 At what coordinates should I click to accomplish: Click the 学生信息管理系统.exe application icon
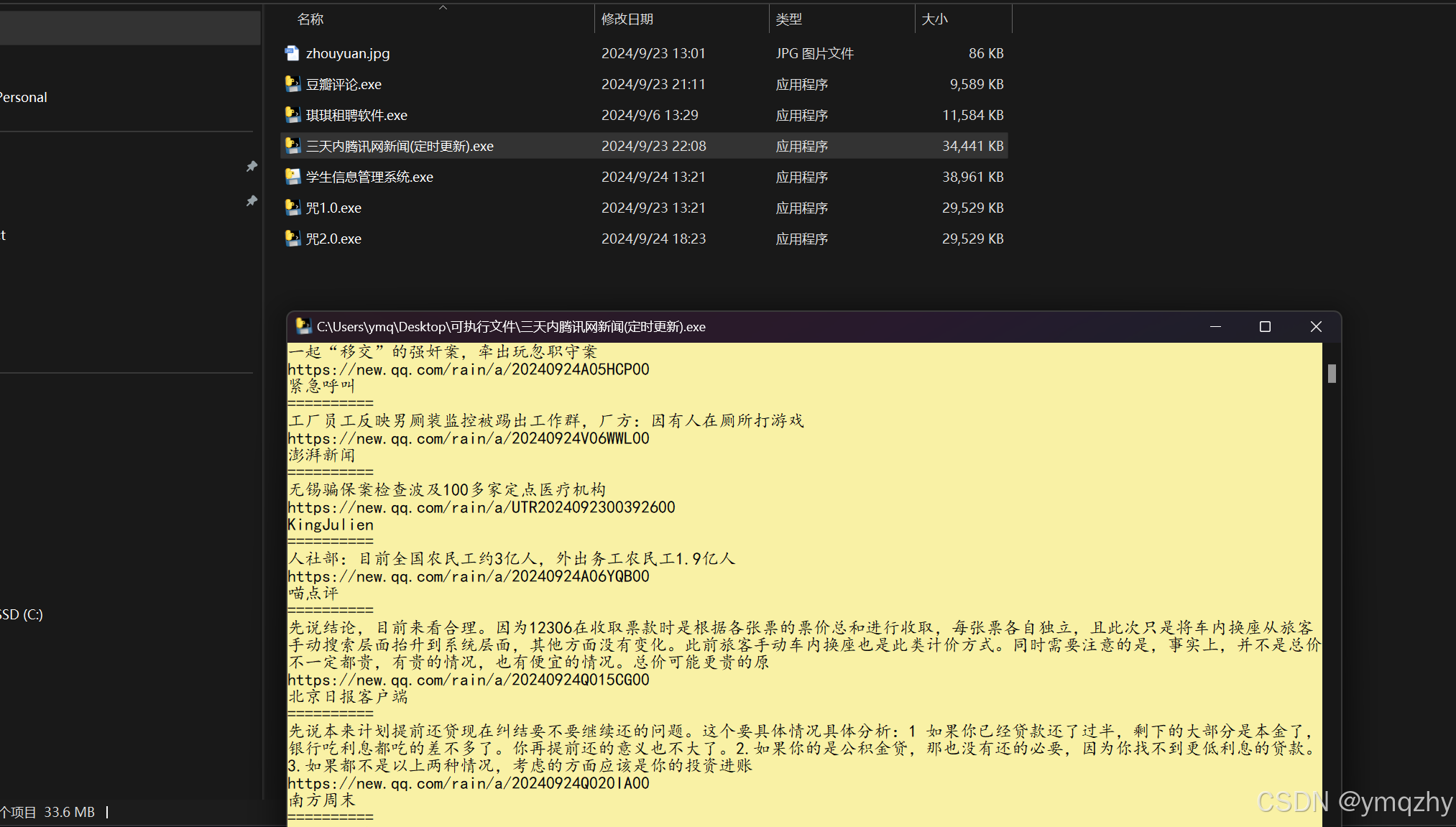pyautogui.click(x=292, y=177)
